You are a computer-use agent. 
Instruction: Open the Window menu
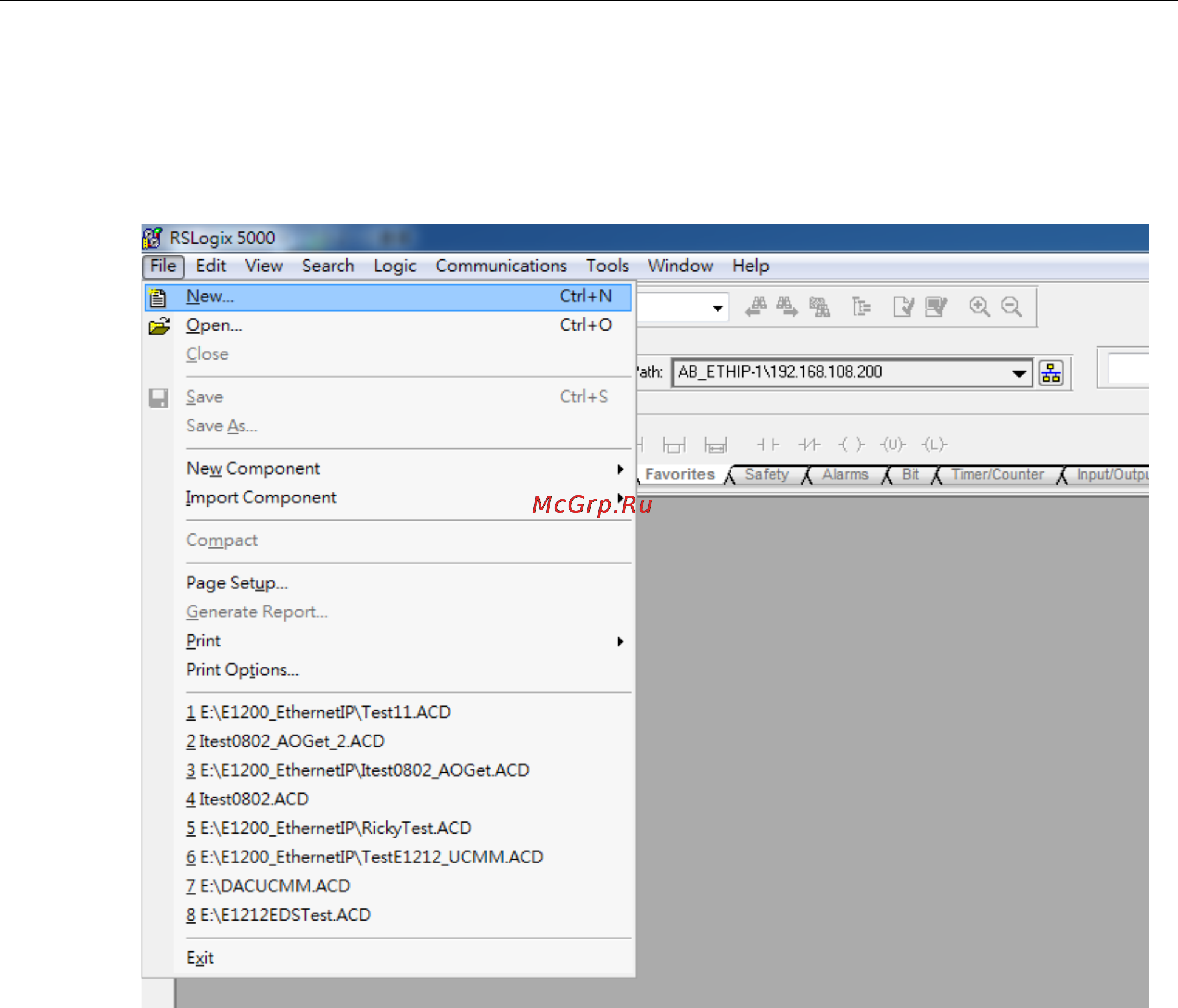pos(680,266)
